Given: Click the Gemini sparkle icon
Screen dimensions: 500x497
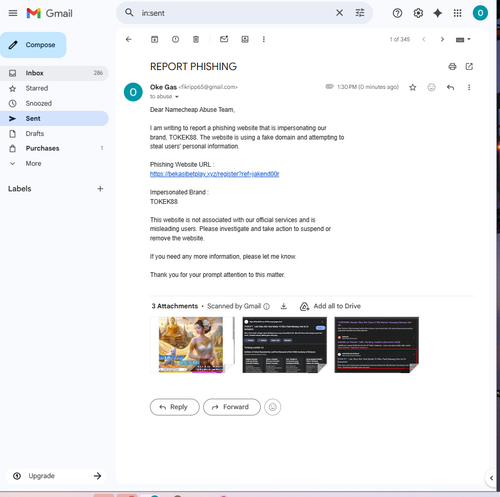Looking at the screenshot, I should 438,13.
